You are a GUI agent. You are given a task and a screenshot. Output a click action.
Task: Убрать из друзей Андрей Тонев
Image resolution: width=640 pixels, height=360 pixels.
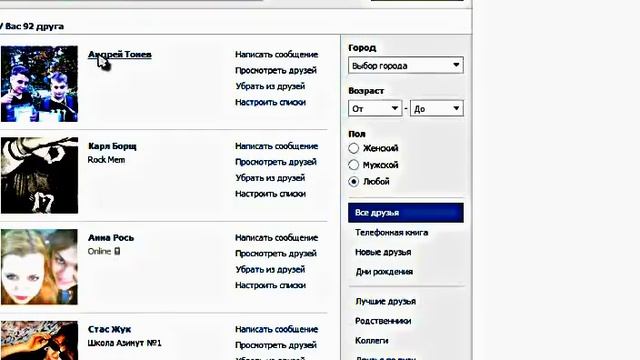pos(270,86)
